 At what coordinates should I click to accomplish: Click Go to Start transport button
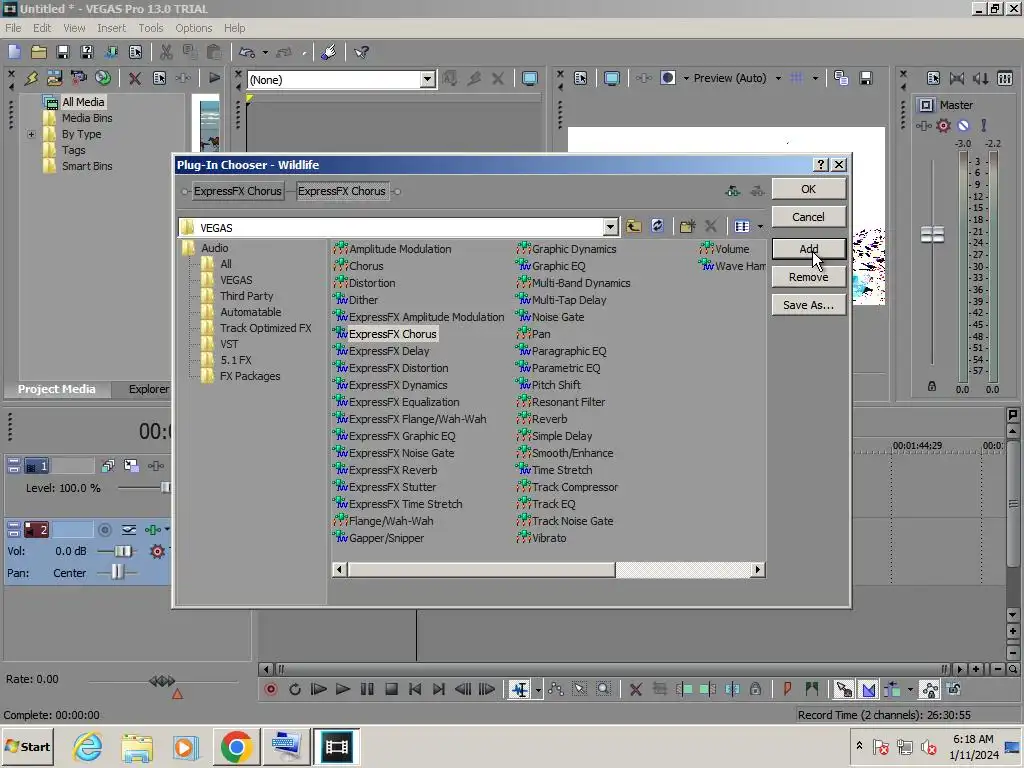click(x=415, y=689)
